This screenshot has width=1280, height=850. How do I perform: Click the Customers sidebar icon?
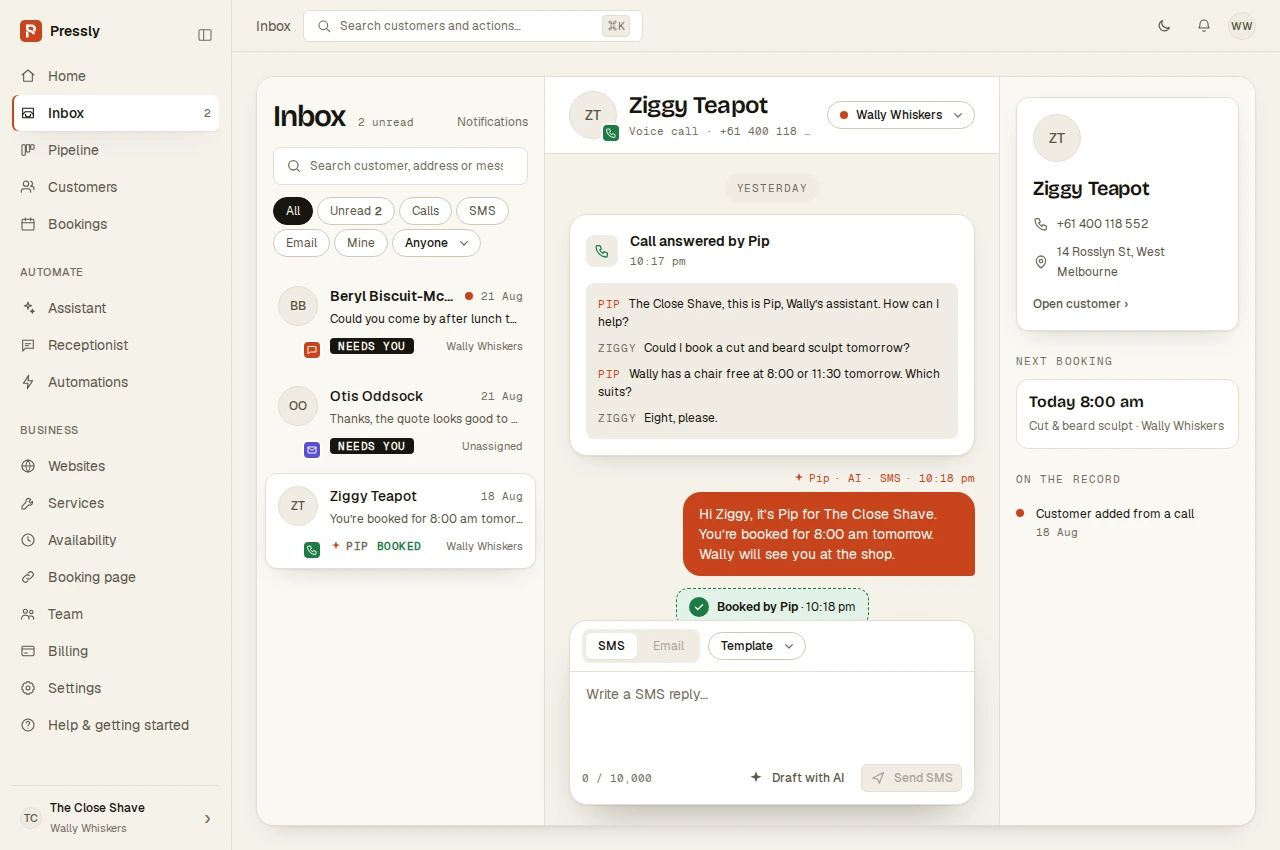point(28,187)
